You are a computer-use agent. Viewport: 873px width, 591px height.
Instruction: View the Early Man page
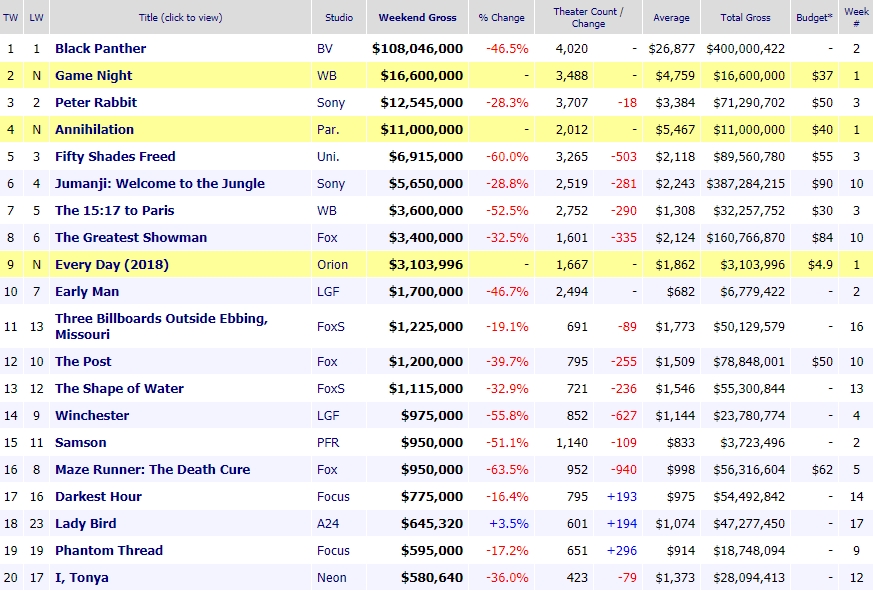click(x=87, y=292)
